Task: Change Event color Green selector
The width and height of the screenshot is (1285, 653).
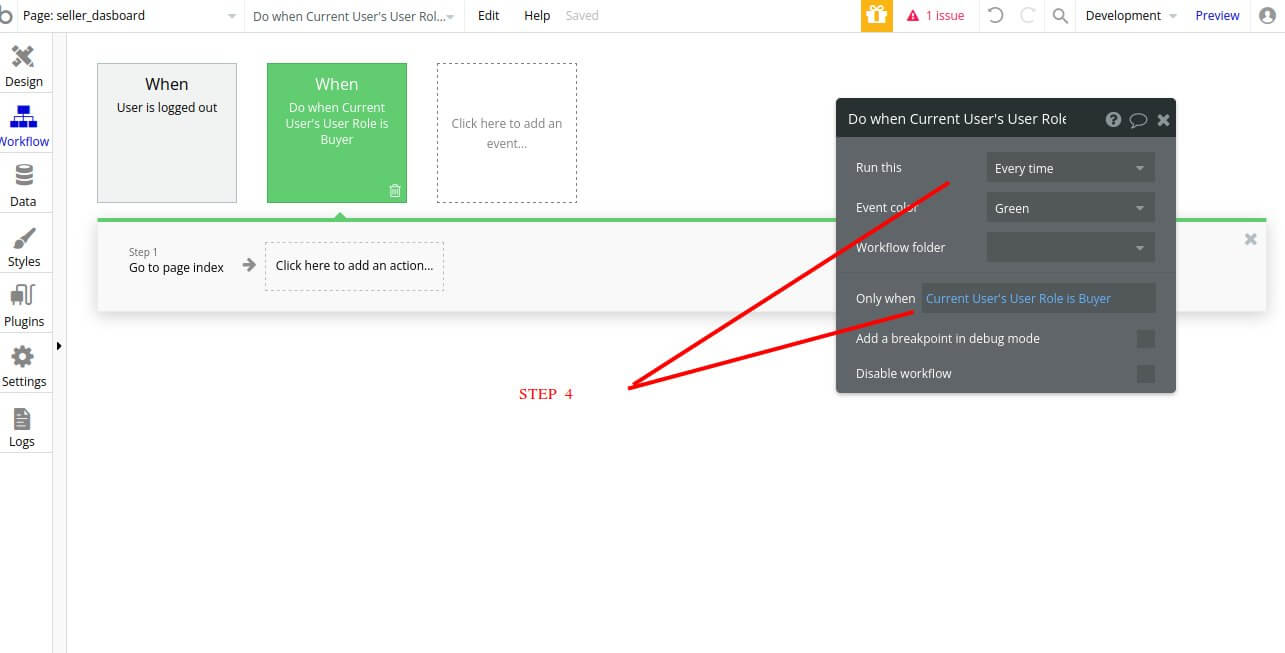Action: (x=1070, y=208)
